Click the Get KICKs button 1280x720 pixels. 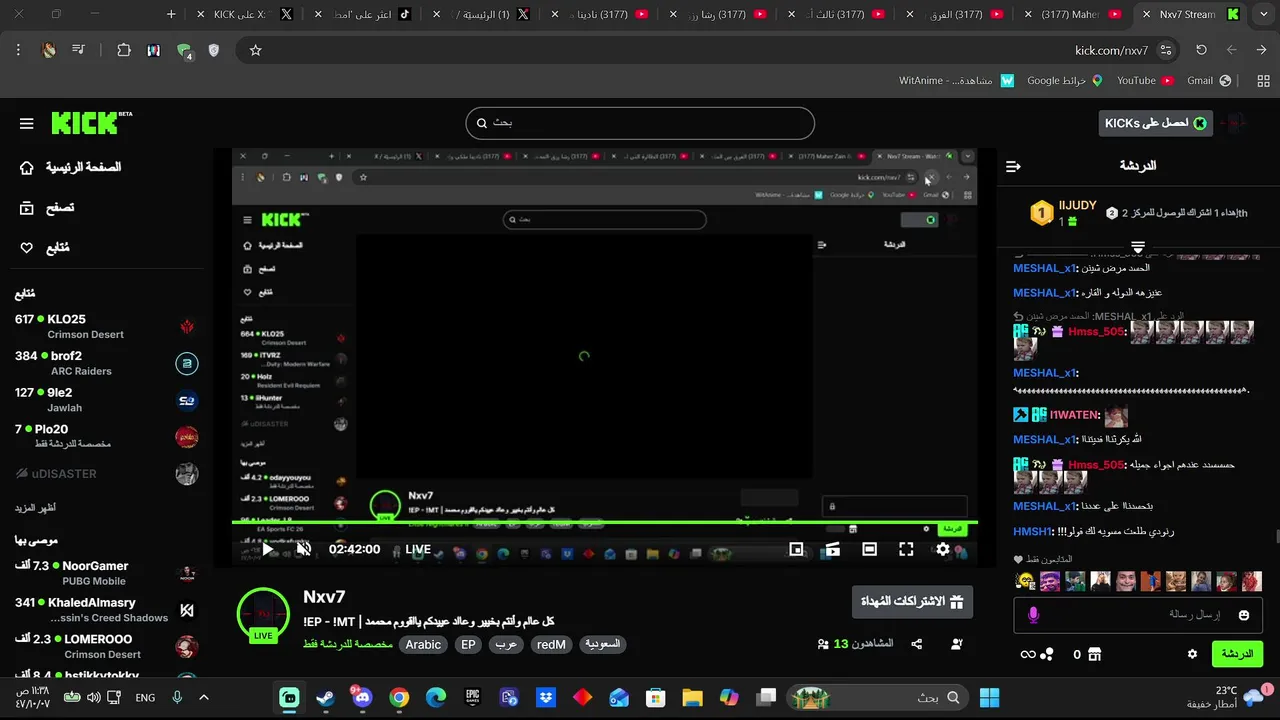(1155, 123)
